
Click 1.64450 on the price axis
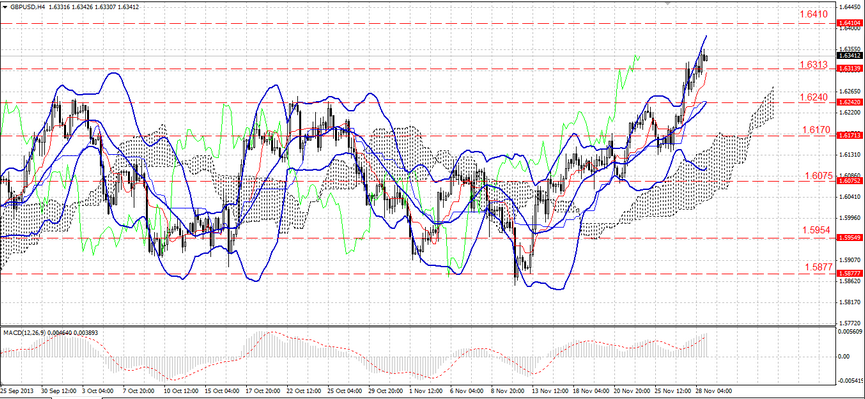point(850,7)
